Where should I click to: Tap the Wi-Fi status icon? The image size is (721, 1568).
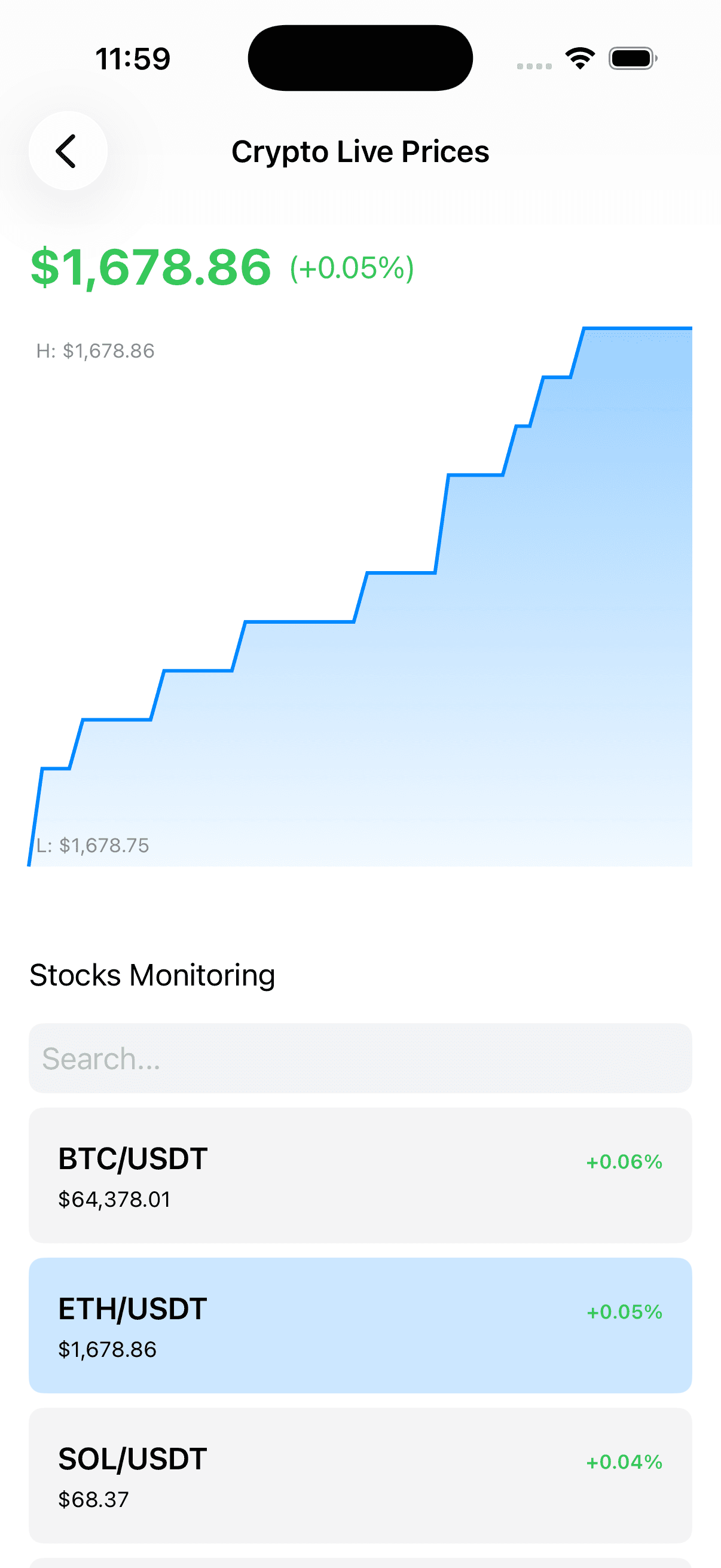(x=580, y=59)
